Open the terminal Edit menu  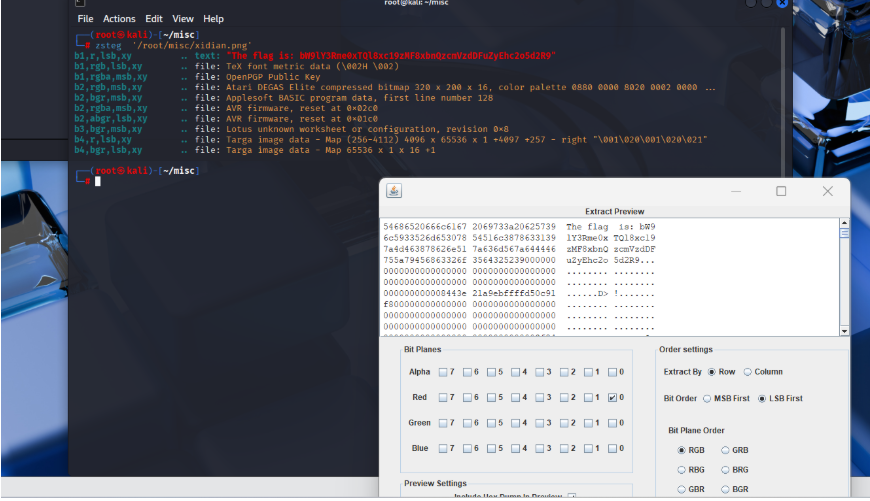pyautogui.click(x=154, y=19)
